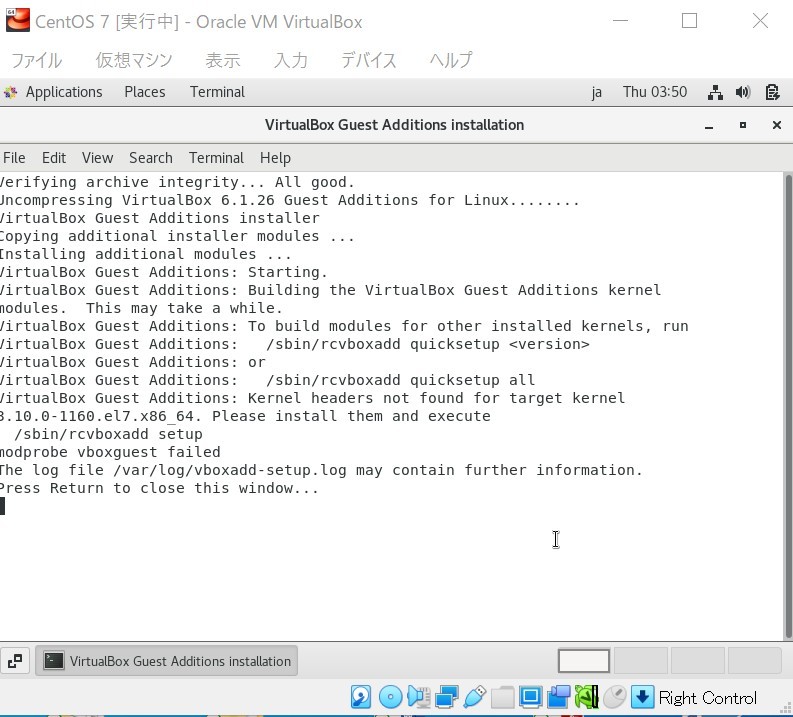Open the Places menu
This screenshot has width=793, height=717.
pos(145,92)
